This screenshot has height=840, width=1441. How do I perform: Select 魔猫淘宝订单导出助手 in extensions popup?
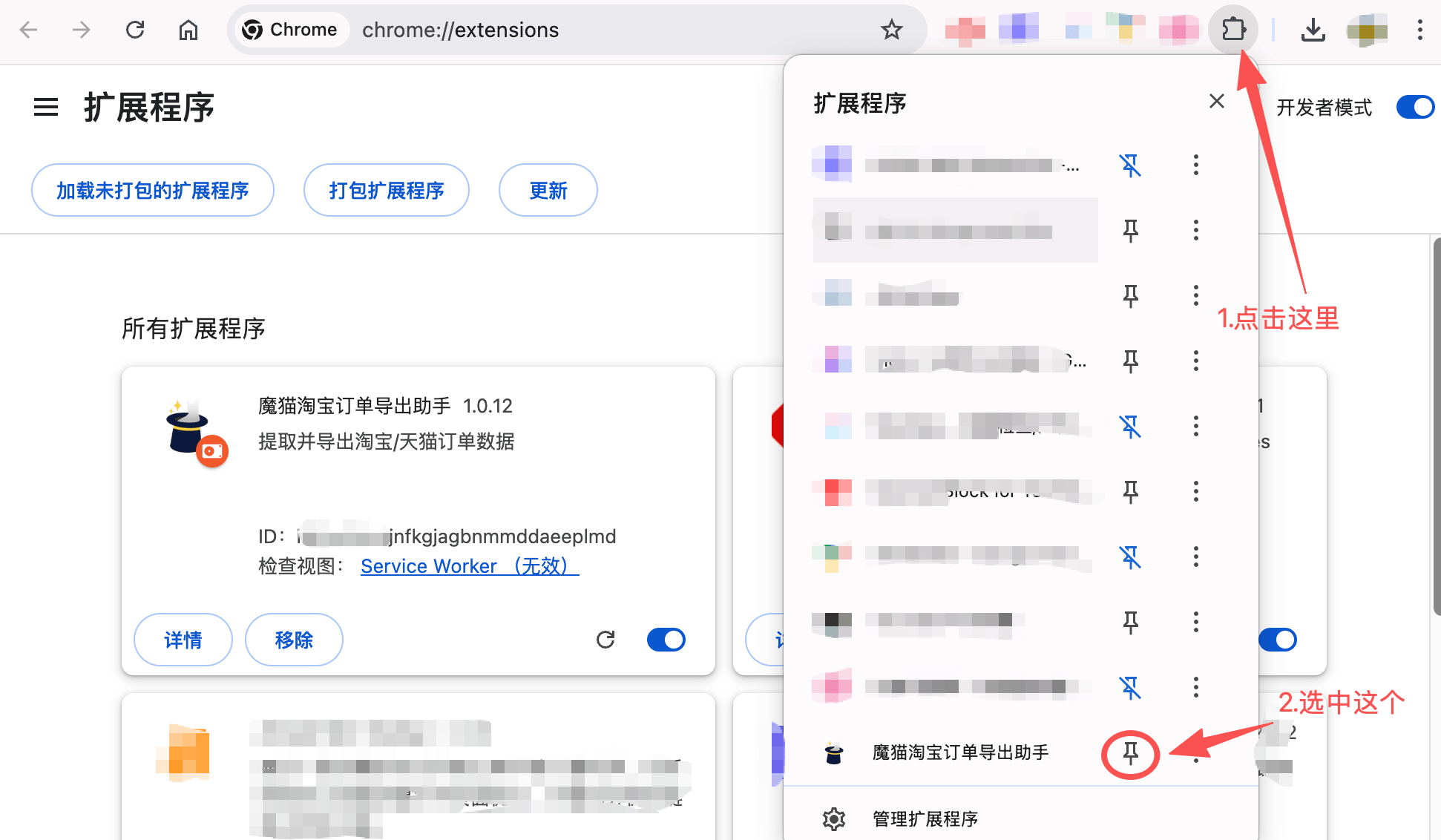pyautogui.click(x=960, y=752)
